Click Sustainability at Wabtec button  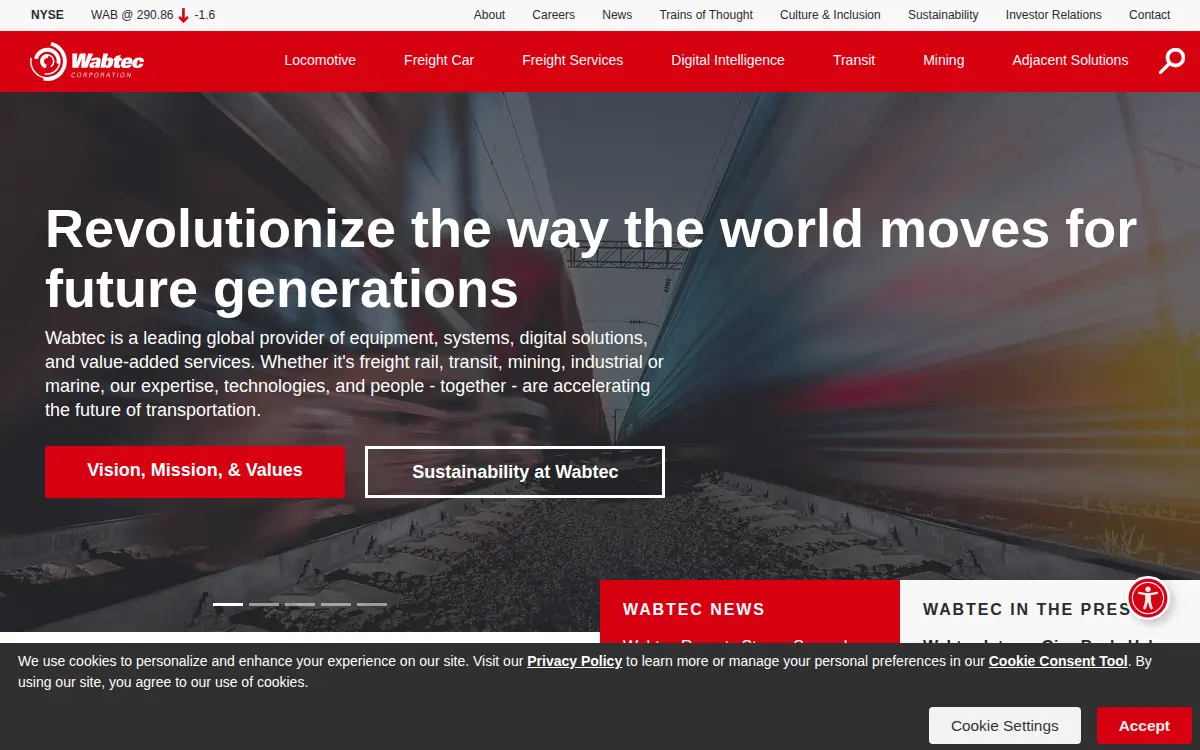click(x=515, y=472)
